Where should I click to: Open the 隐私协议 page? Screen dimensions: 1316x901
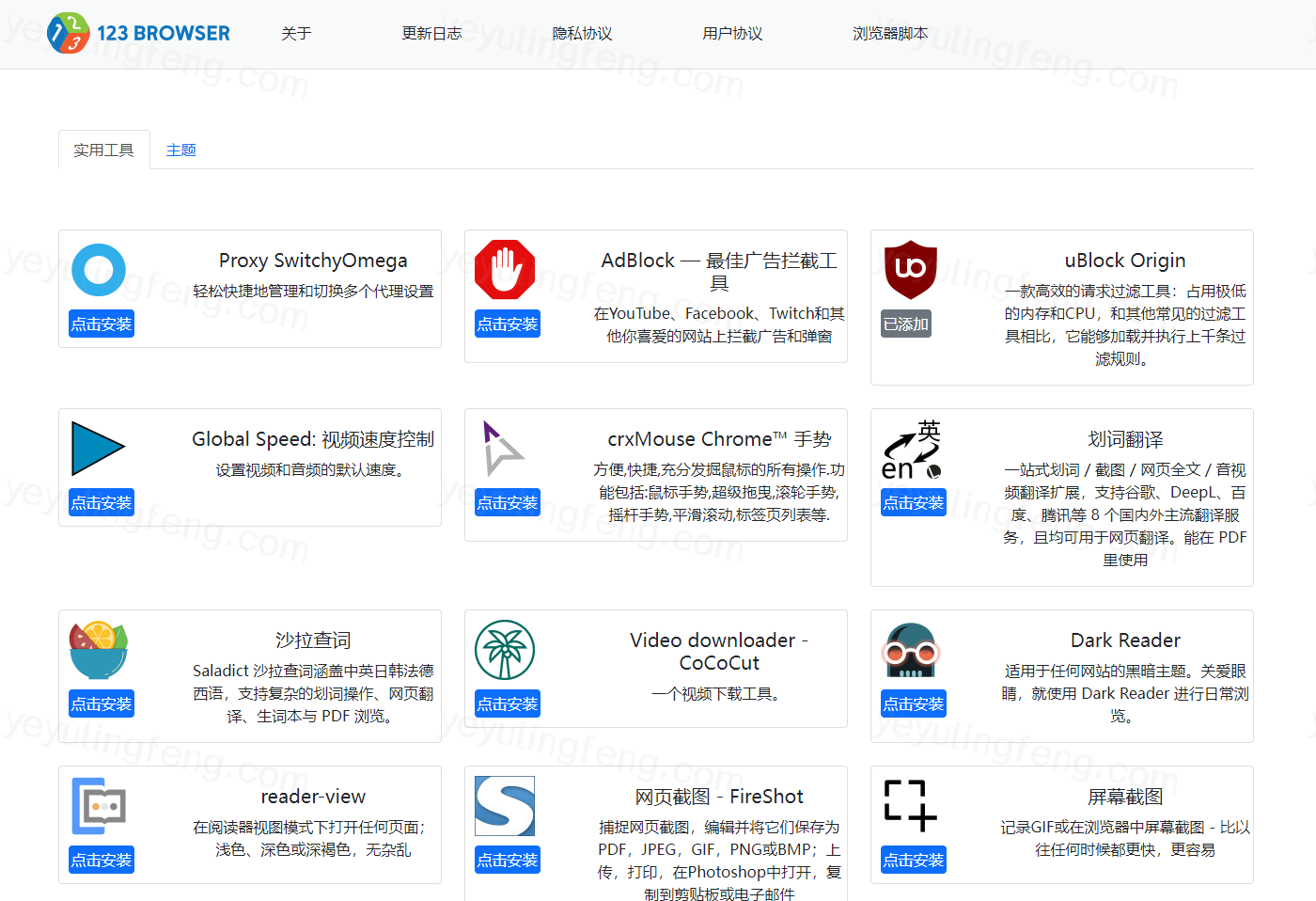[x=582, y=34]
